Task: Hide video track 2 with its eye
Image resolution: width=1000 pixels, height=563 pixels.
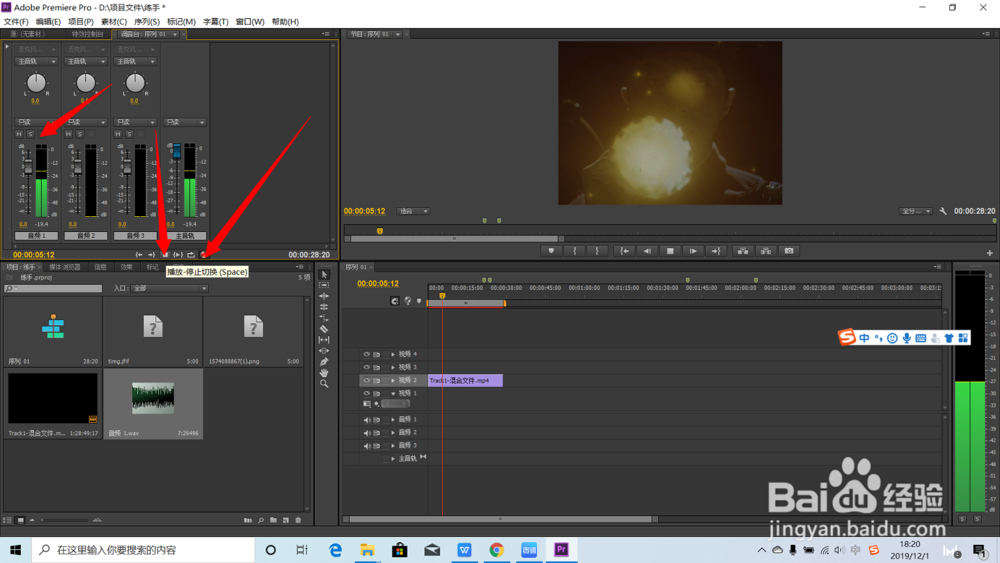Action: tap(366, 380)
